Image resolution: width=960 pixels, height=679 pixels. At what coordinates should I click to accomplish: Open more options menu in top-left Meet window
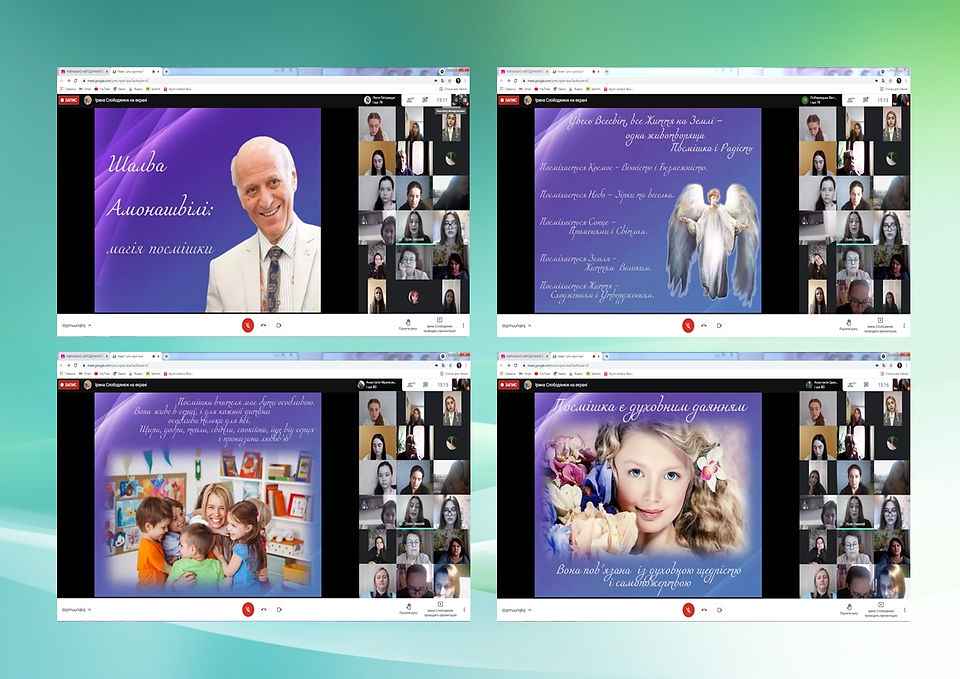[x=463, y=325]
